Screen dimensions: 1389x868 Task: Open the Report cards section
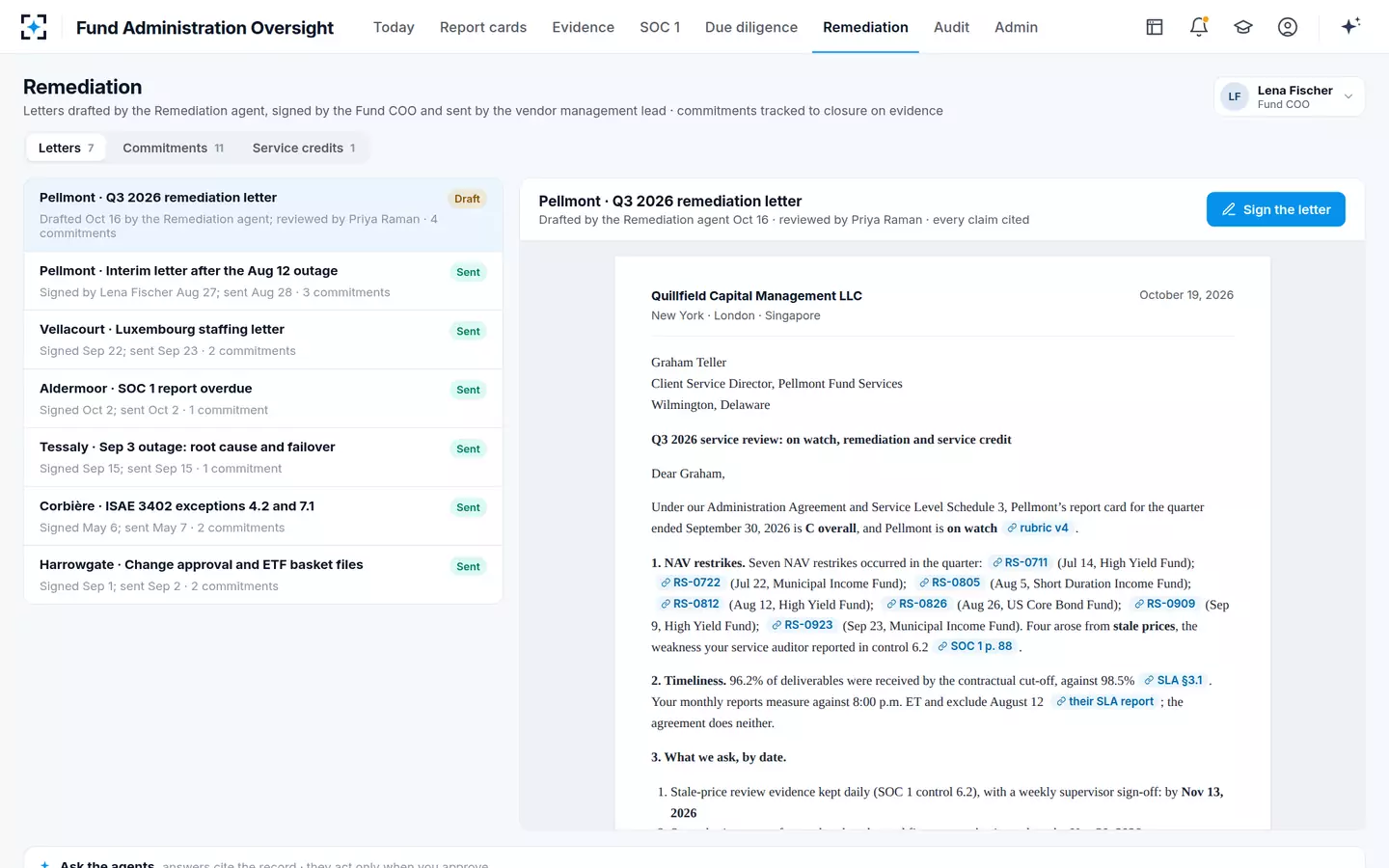pos(483,27)
